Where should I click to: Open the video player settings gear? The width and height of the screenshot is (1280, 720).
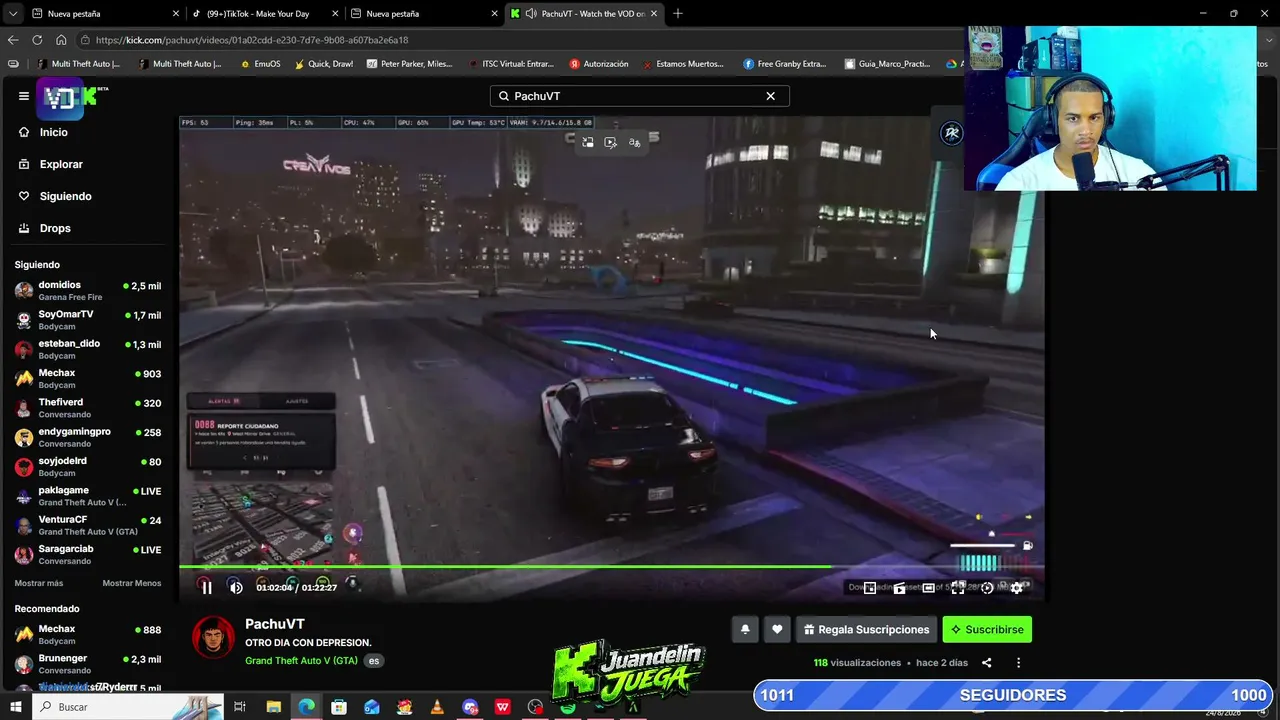[x=1017, y=588]
